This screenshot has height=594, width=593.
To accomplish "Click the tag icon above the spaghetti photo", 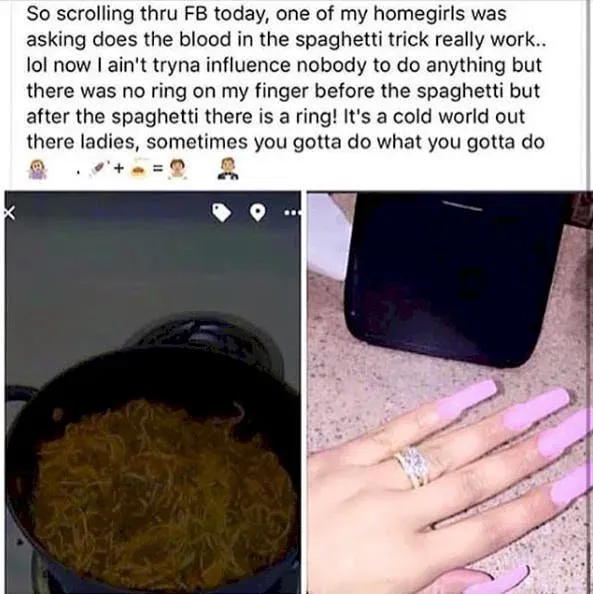I will pos(221,213).
